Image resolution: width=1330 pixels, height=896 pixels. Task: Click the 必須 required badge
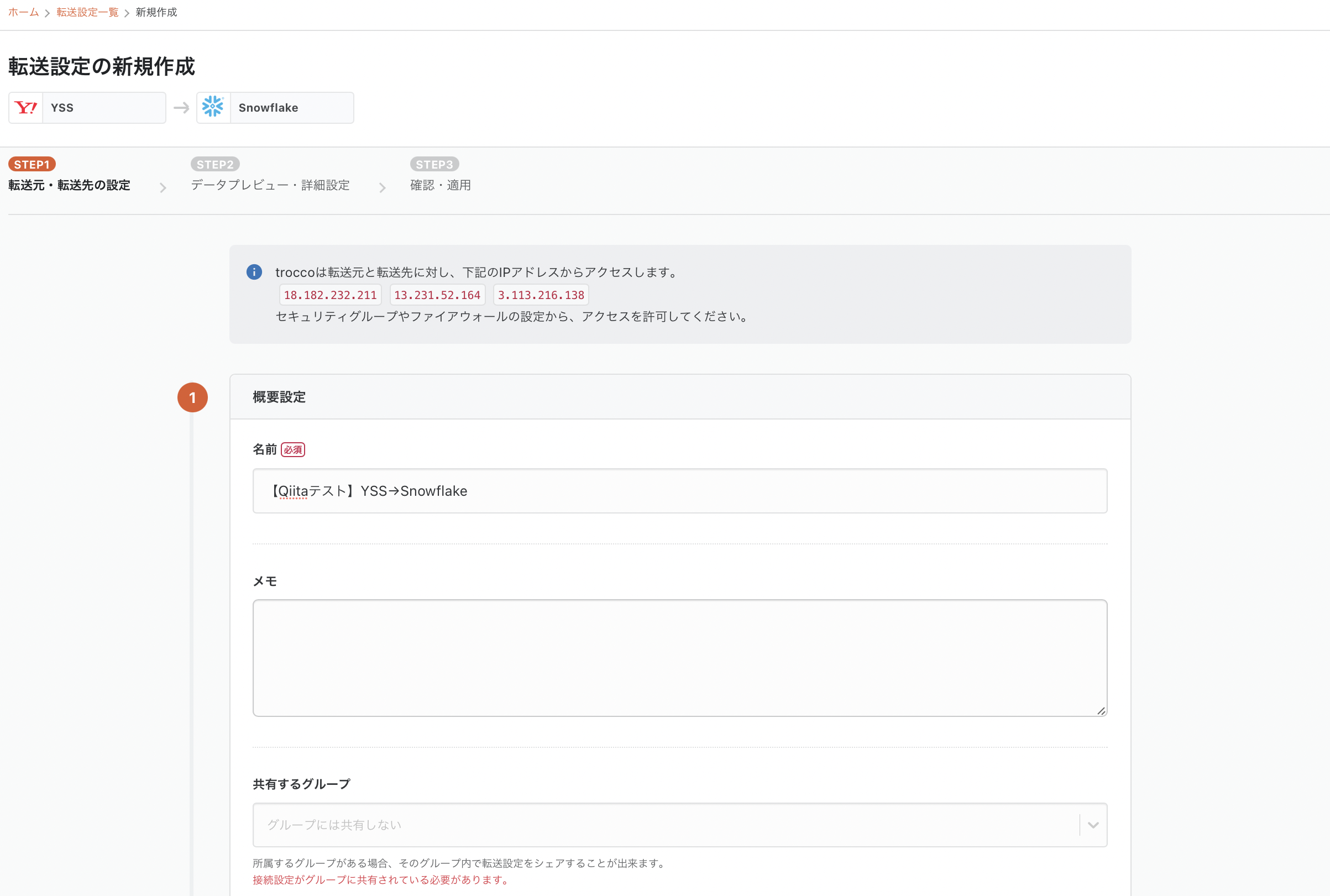[x=293, y=450]
